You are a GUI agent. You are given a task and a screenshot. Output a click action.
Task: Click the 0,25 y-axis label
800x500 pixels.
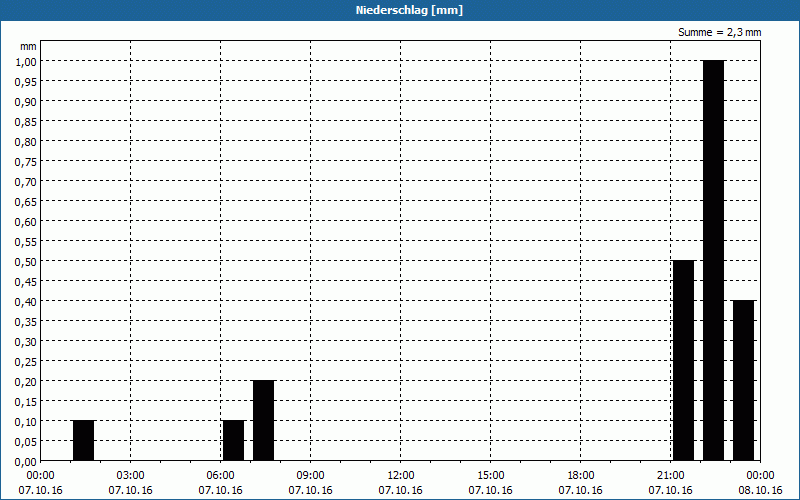(26, 362)
